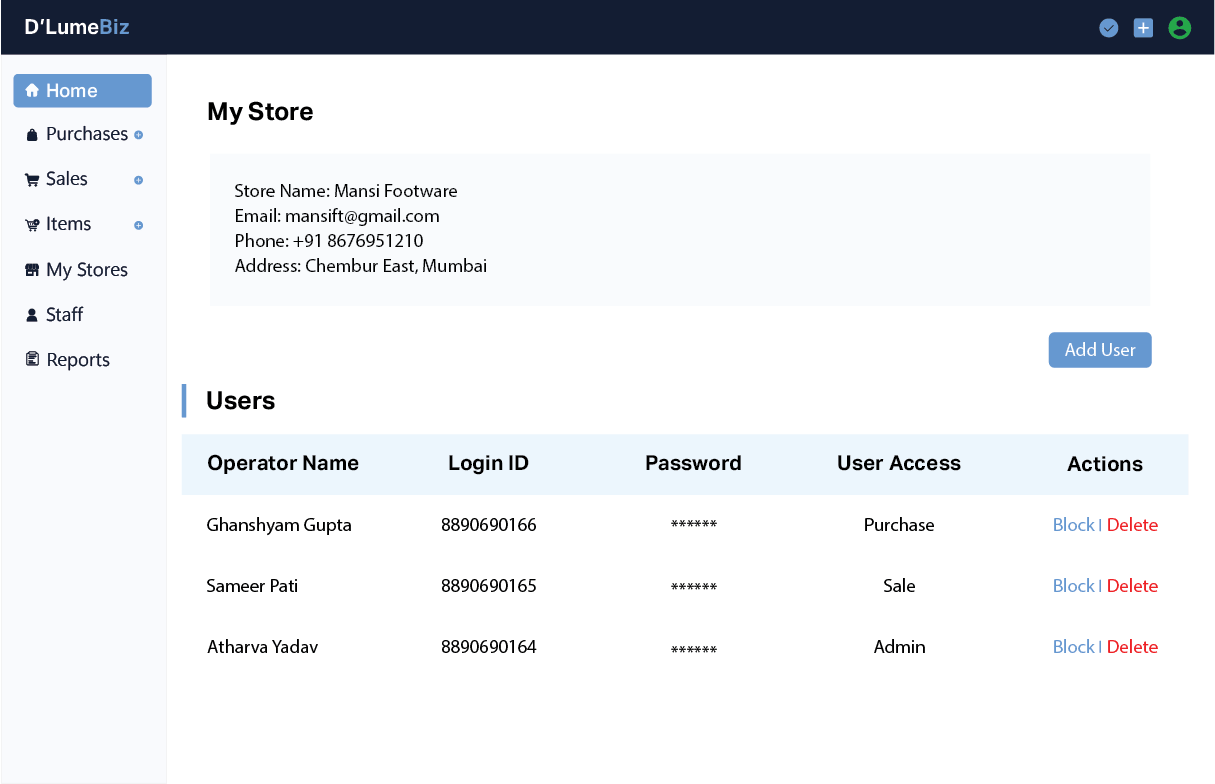Select the Purchases bag icon in the sidebar
The height and width of the screenshot is (784, 1215).
(30, 133)
